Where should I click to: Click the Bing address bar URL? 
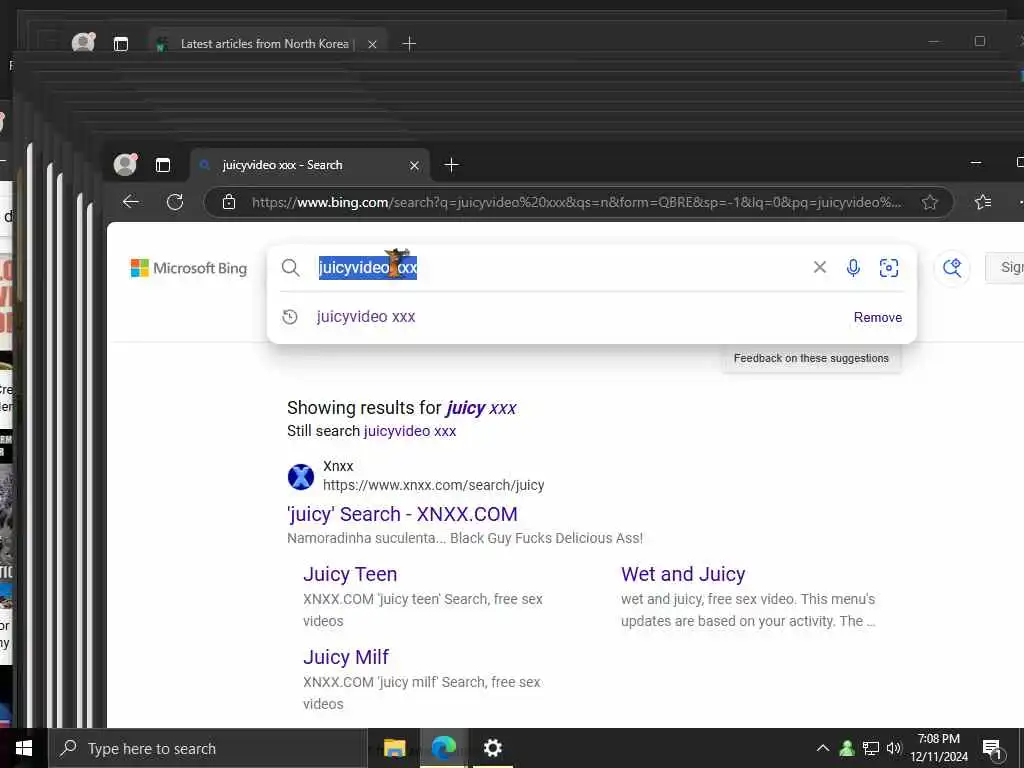[x=577, y=202]
